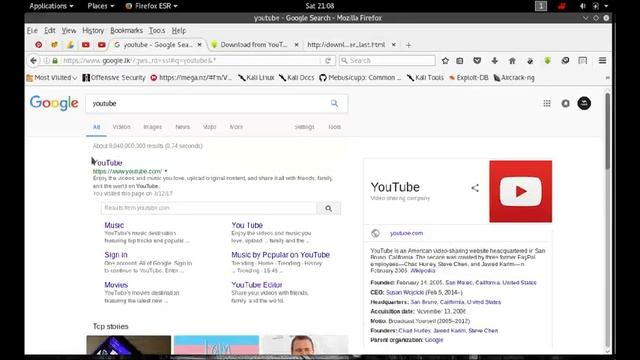
Task: Open the Sign in sitelink
Action: [x=116, y=255]
